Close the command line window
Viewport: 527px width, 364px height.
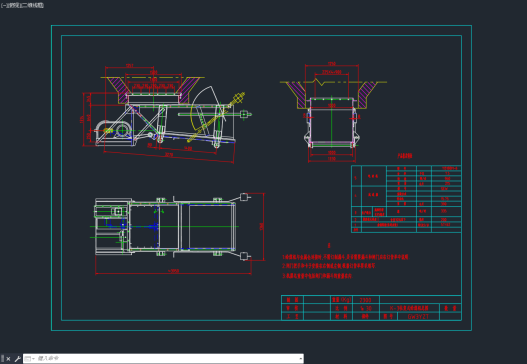[x=8, y=359]
